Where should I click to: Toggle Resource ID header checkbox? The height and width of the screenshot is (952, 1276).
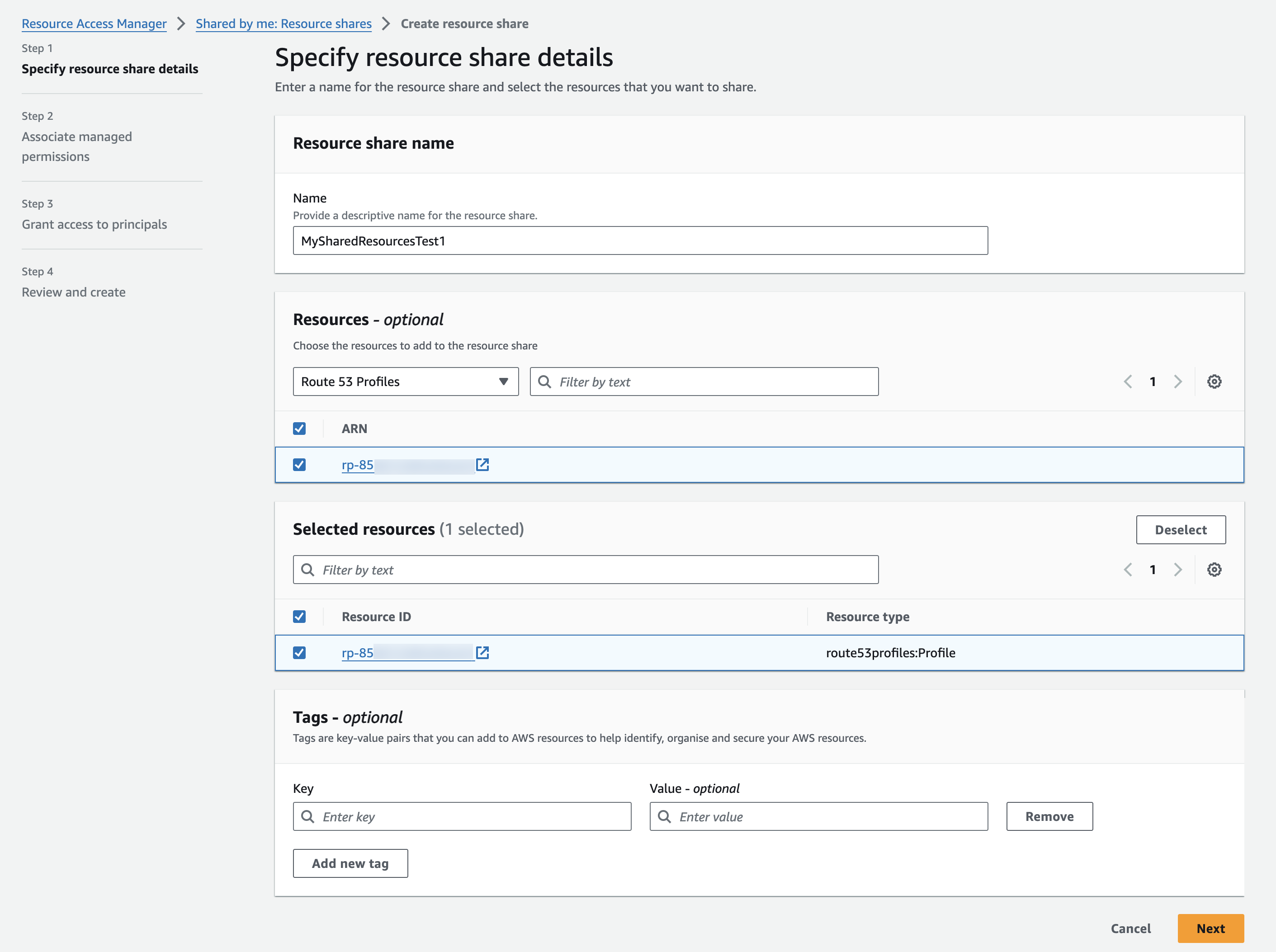coord(299,617)
